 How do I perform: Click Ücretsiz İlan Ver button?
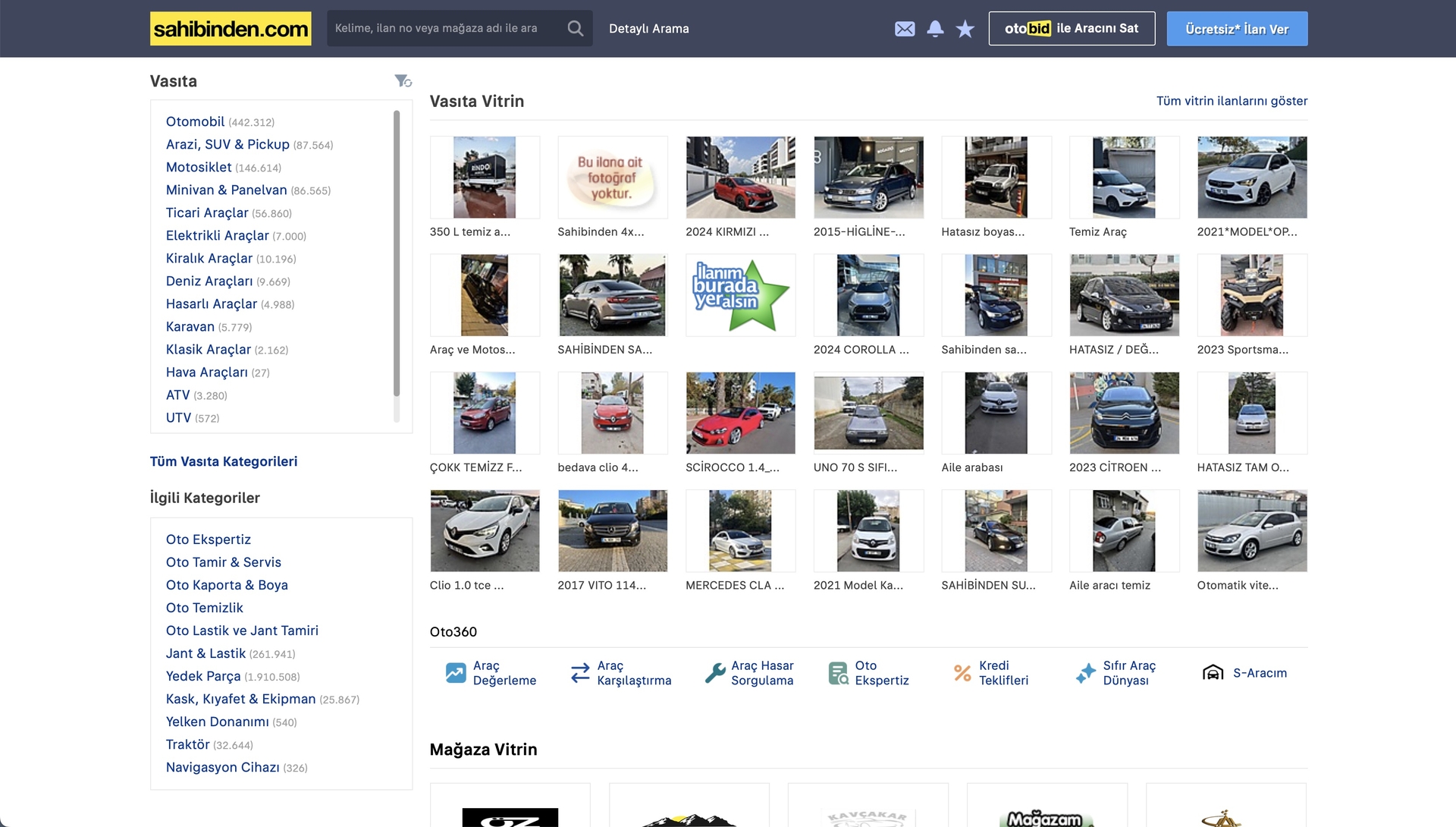pos(1236,28)
